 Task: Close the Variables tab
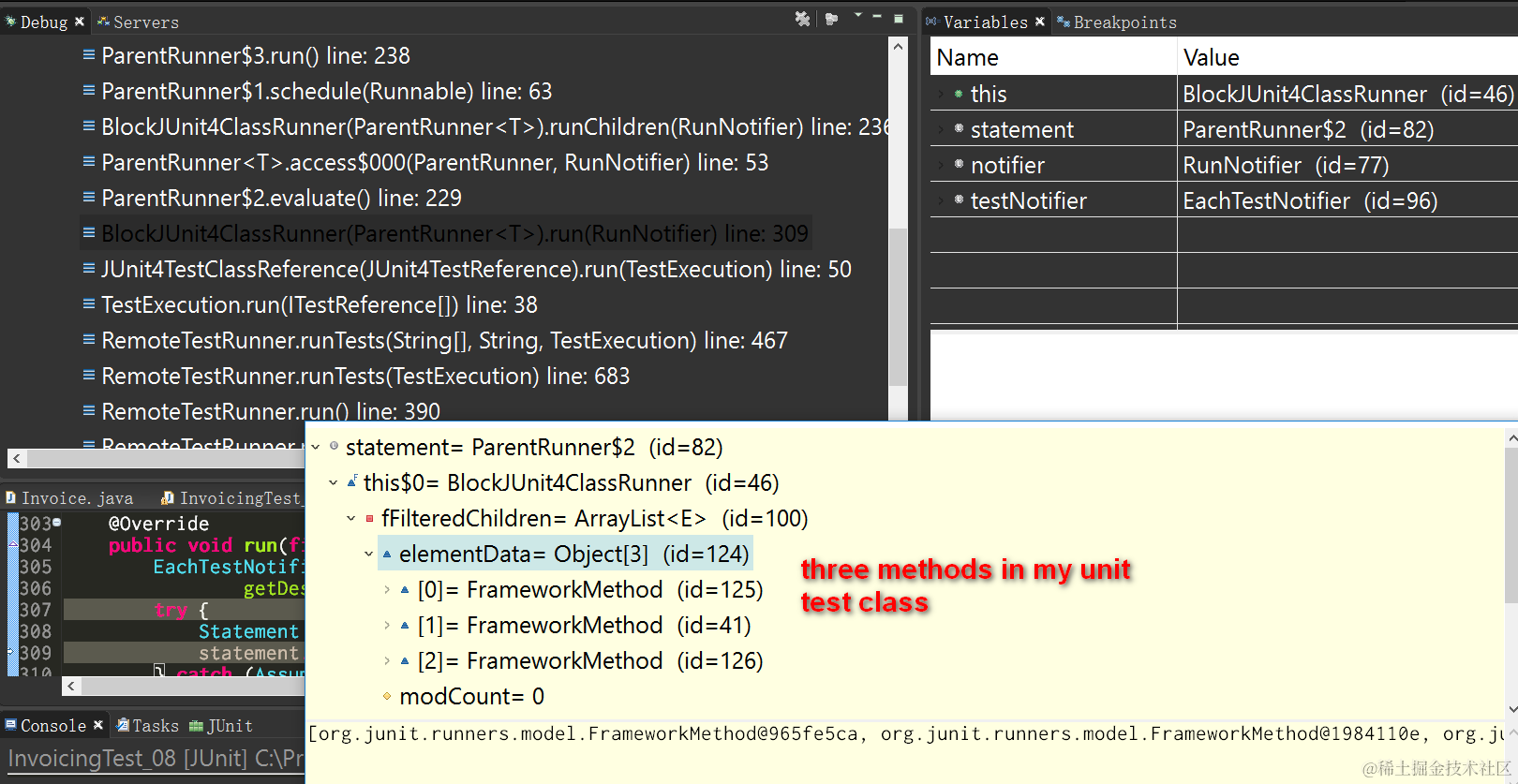[1040, 22]
